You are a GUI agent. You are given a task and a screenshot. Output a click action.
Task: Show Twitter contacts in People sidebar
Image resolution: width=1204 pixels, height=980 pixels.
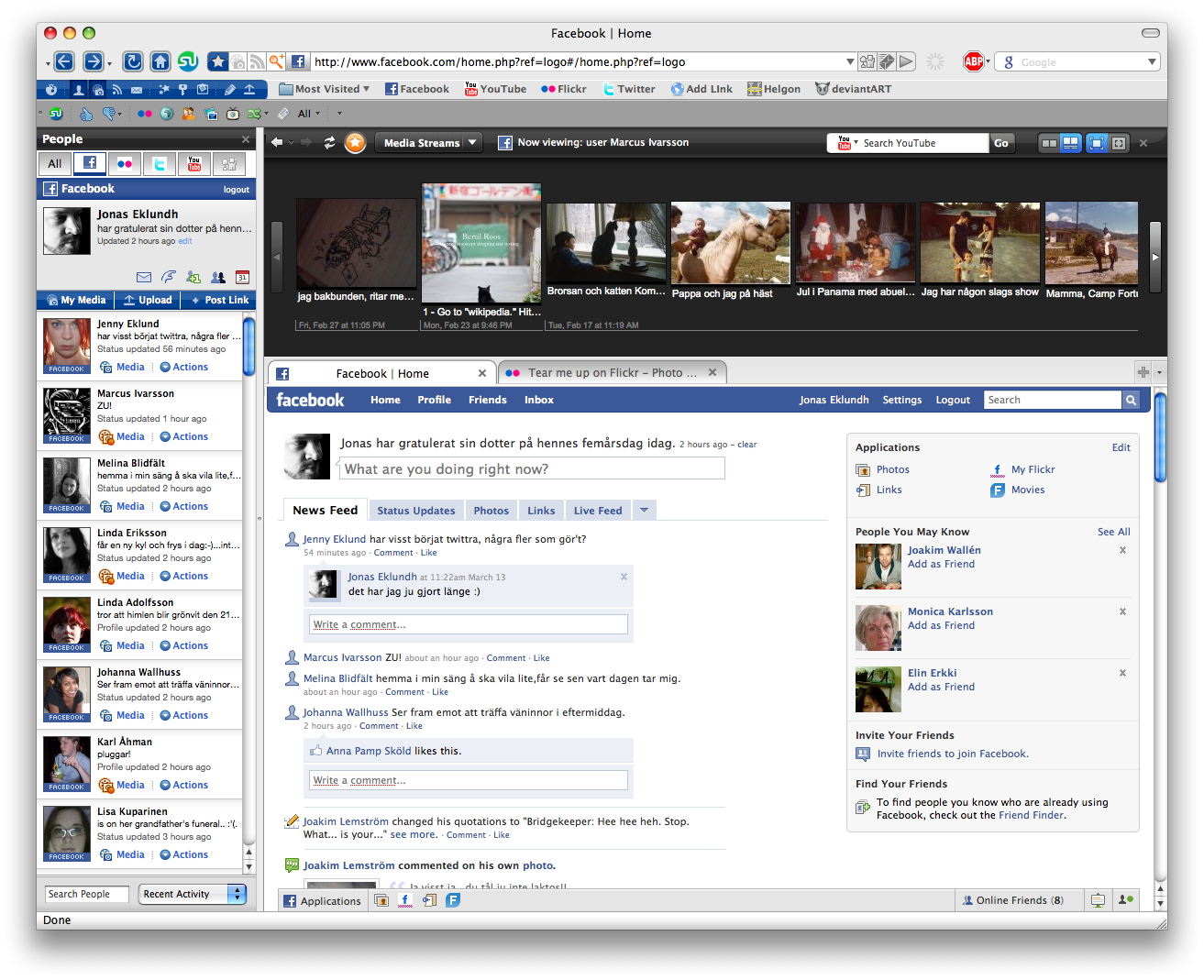tap(160, 164)
